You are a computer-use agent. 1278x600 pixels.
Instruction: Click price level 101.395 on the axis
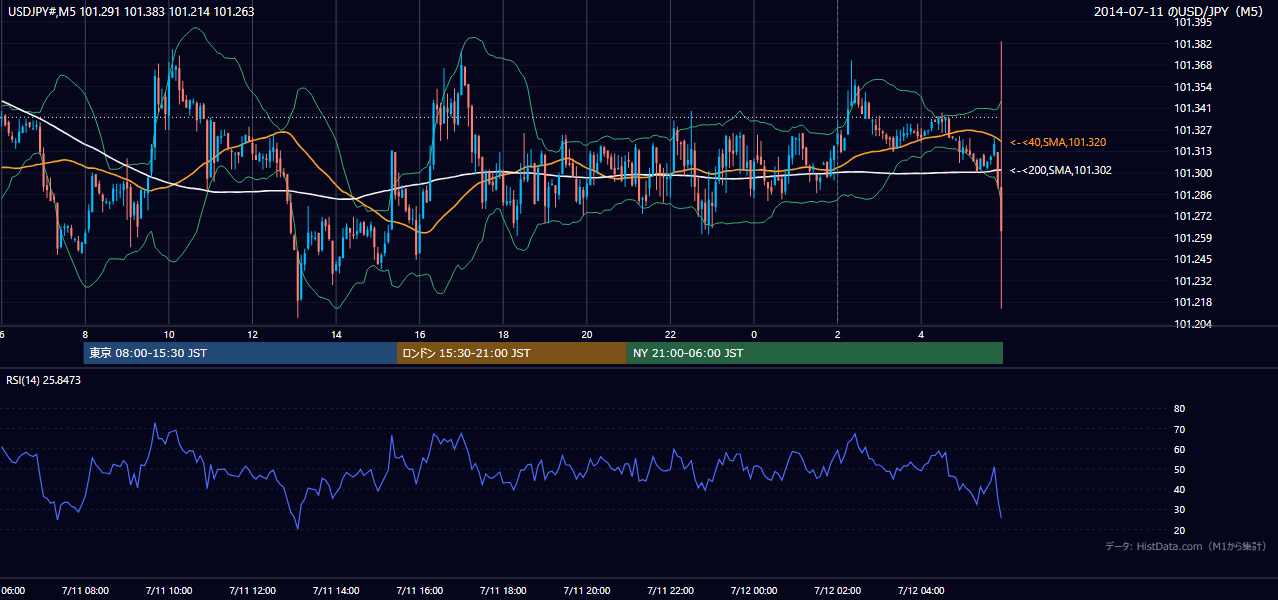[x=1193, y=22]
